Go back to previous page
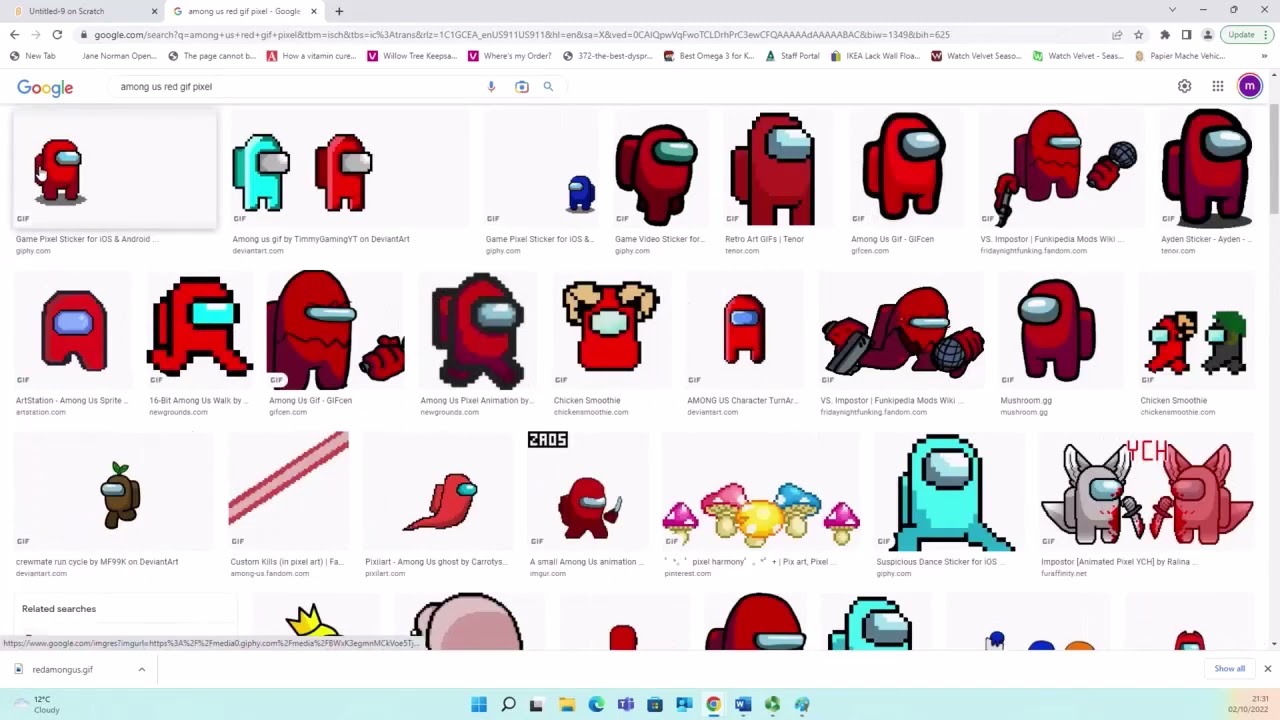1280x720 pixels. (x=14, y=35)
